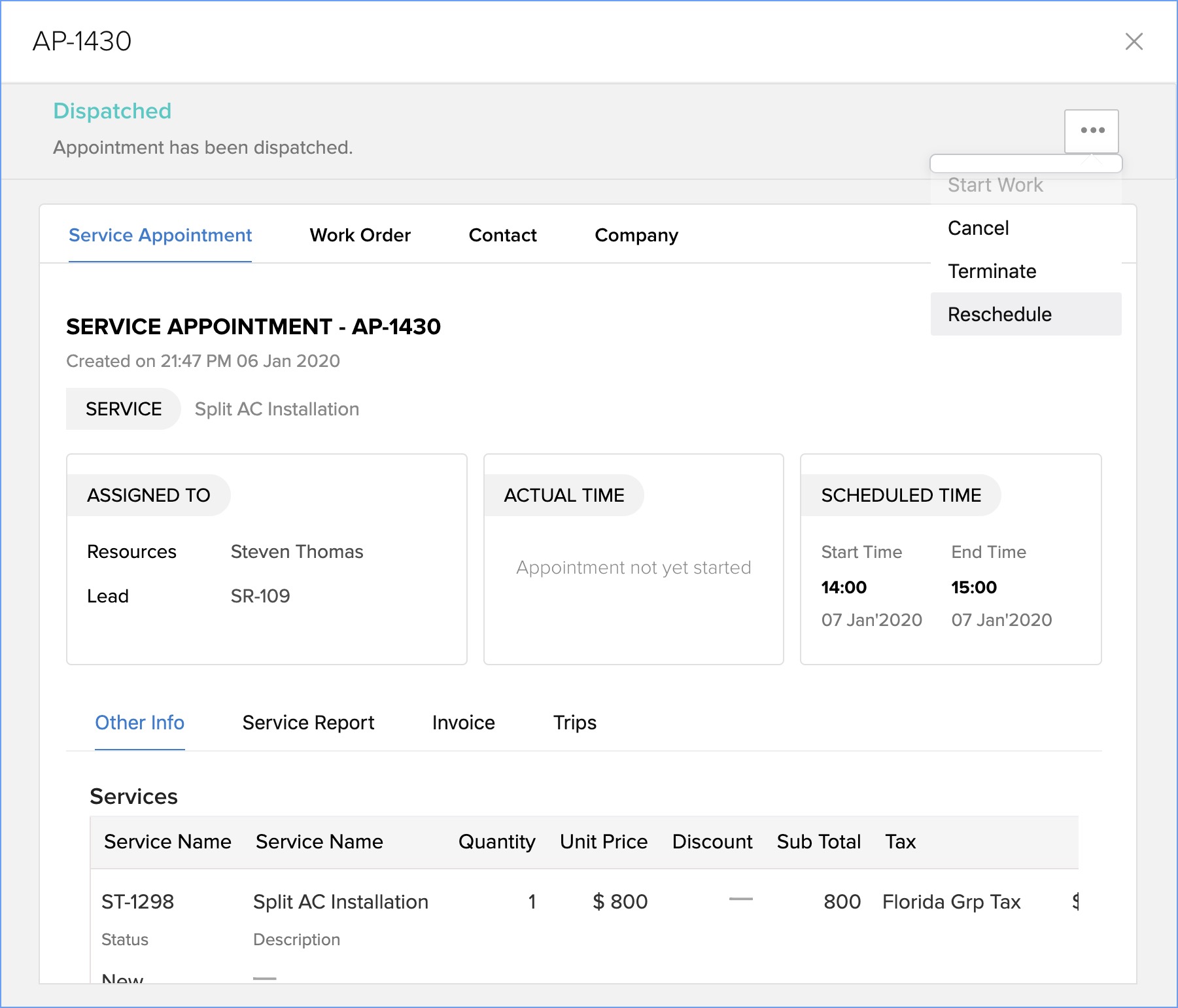Choose Cancel in the actions menu
1178x1008 pixels.
point(978,228)
